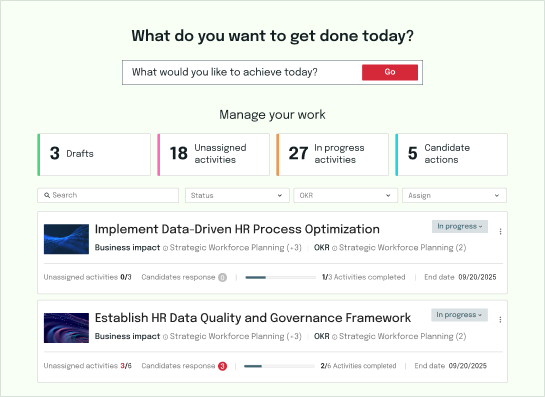545x397 pixels.
Task: Change In progress status on HR Process Optimization
Action: coord(460,226)
